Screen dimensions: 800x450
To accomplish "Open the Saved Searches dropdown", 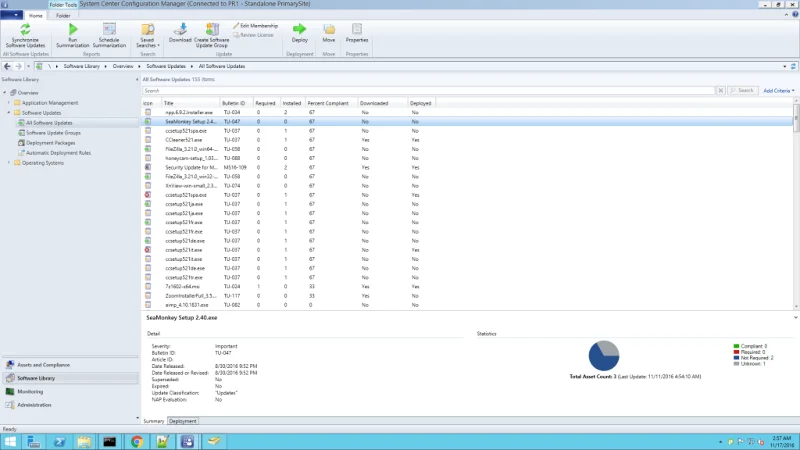I will tap(147, 36).
